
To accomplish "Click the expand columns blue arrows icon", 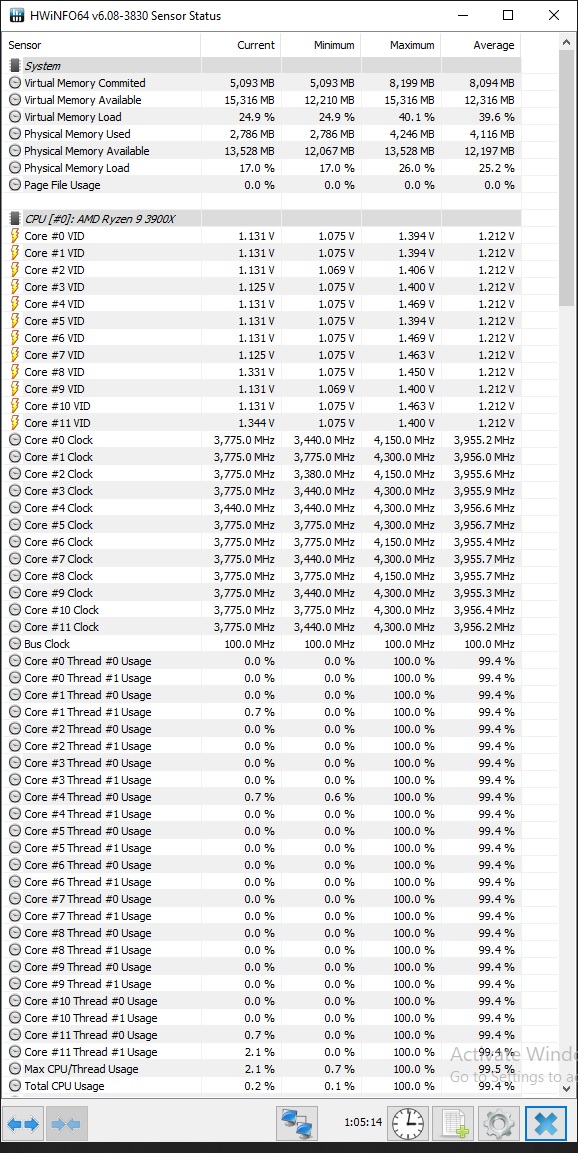I will (x=24, y=1124).
